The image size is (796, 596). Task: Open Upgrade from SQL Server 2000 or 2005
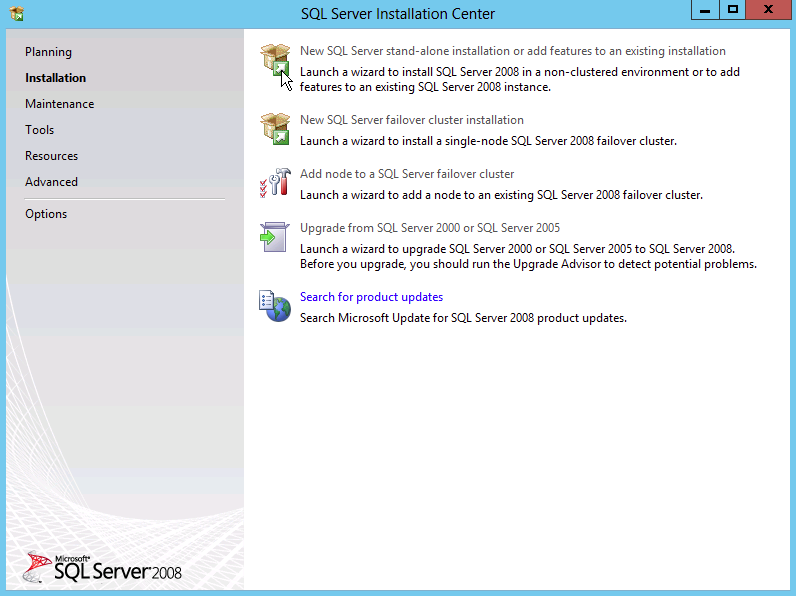[430, 227]
